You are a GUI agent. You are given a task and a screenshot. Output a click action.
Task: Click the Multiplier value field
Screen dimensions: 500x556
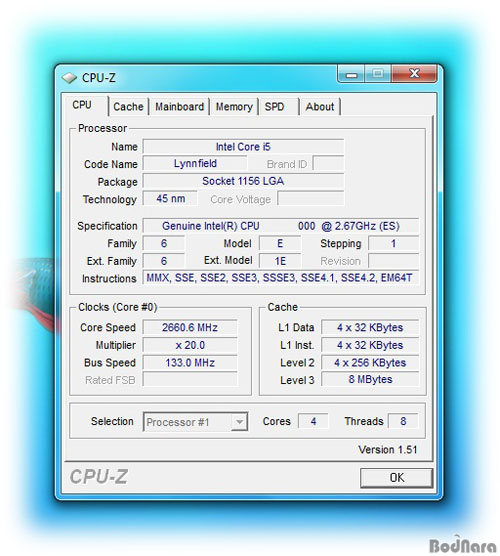[x=190, y=345]
